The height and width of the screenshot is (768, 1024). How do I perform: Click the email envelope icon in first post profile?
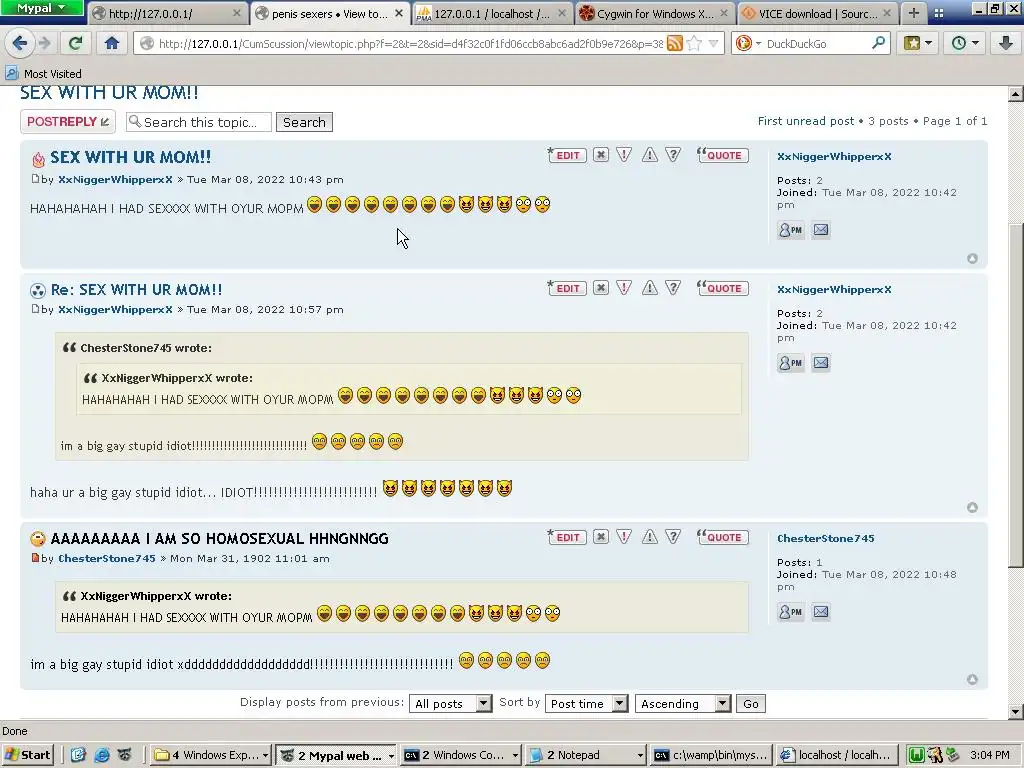[x=821, y=230]
